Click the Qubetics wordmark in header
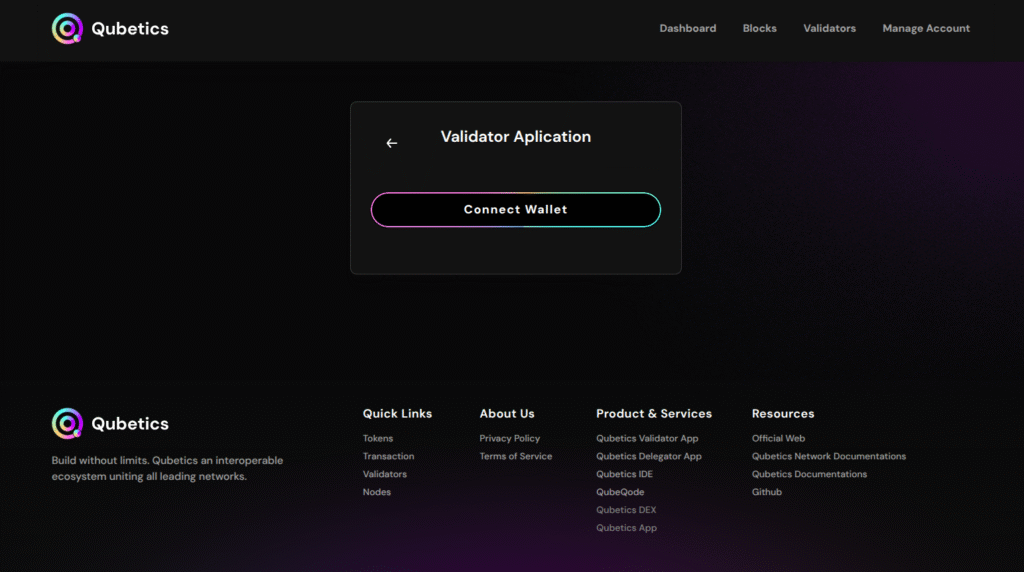Viewport: 1024px width, 572px height. pyautogui.click(x=130, y=29)
